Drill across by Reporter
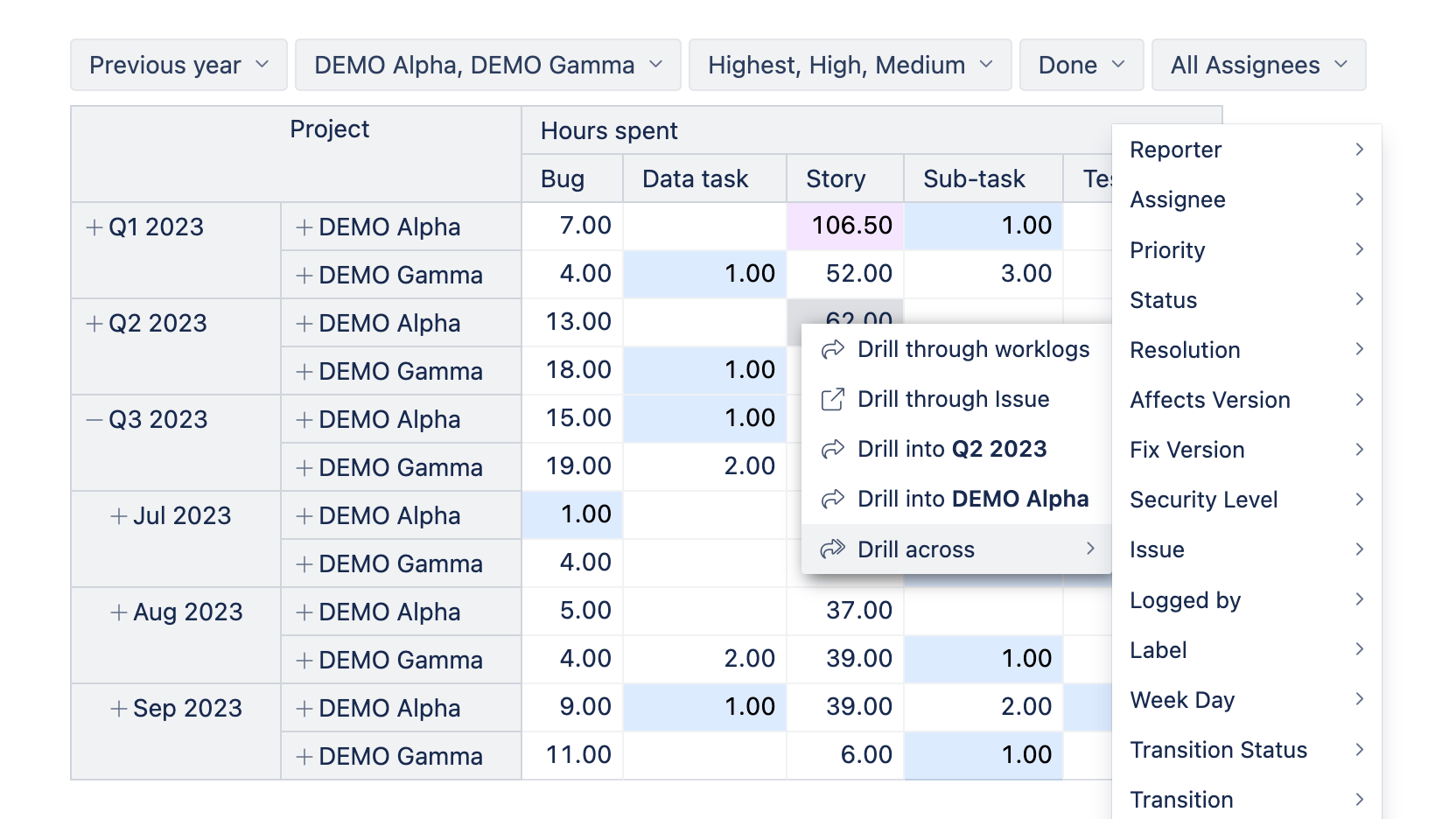The height and width of the screenshot is (819, 1456). coord(1247,150)
